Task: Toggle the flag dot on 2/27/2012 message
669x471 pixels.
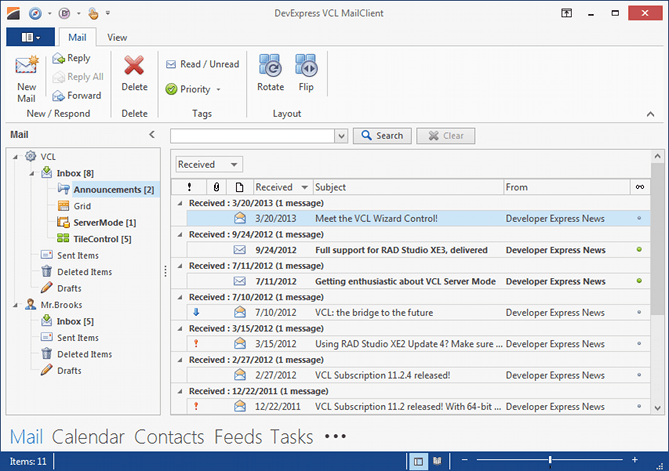Action: pyautogui.click(x=639, y=375)
